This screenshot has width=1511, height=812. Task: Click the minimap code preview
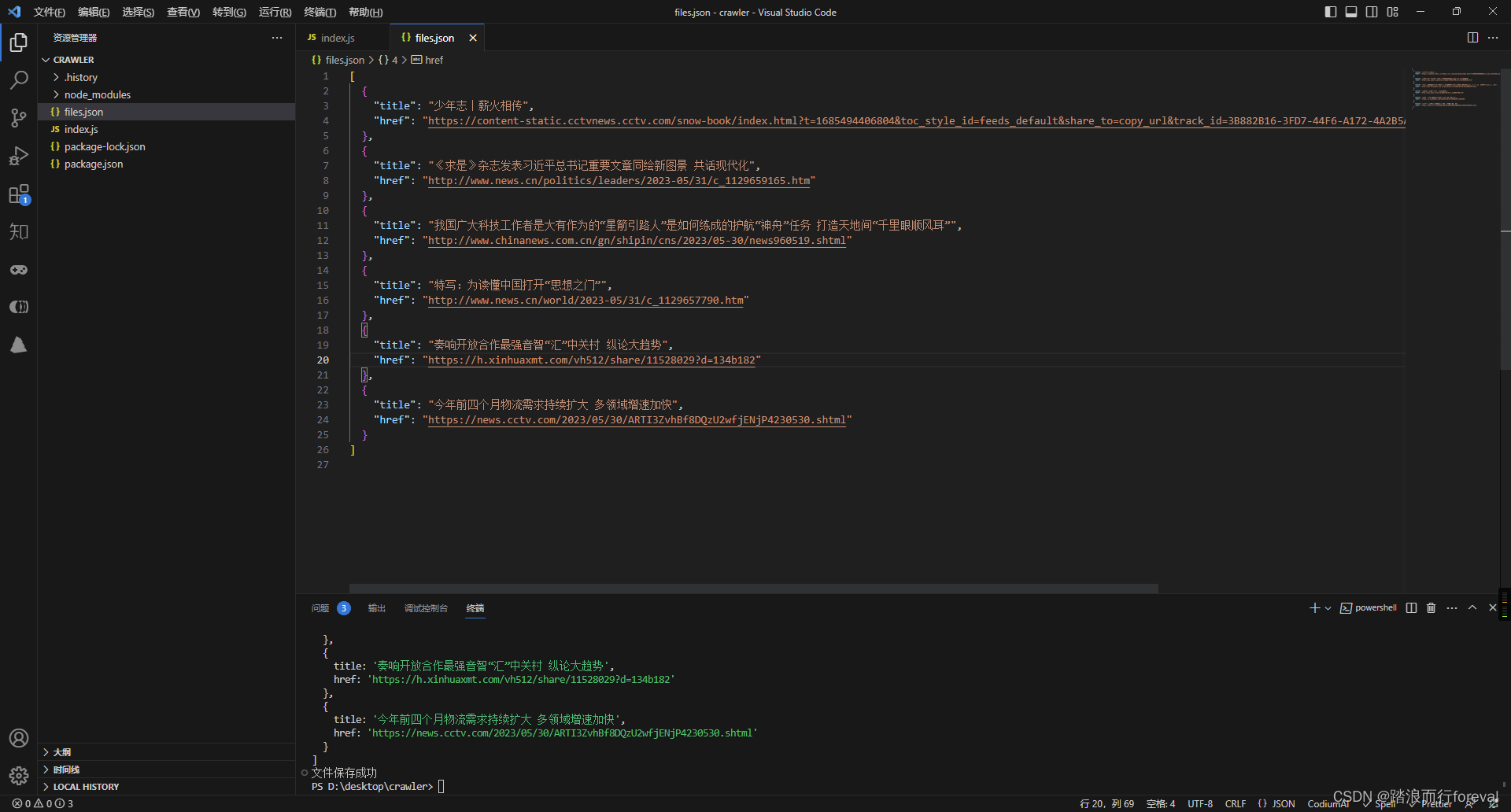point(1456,88)
